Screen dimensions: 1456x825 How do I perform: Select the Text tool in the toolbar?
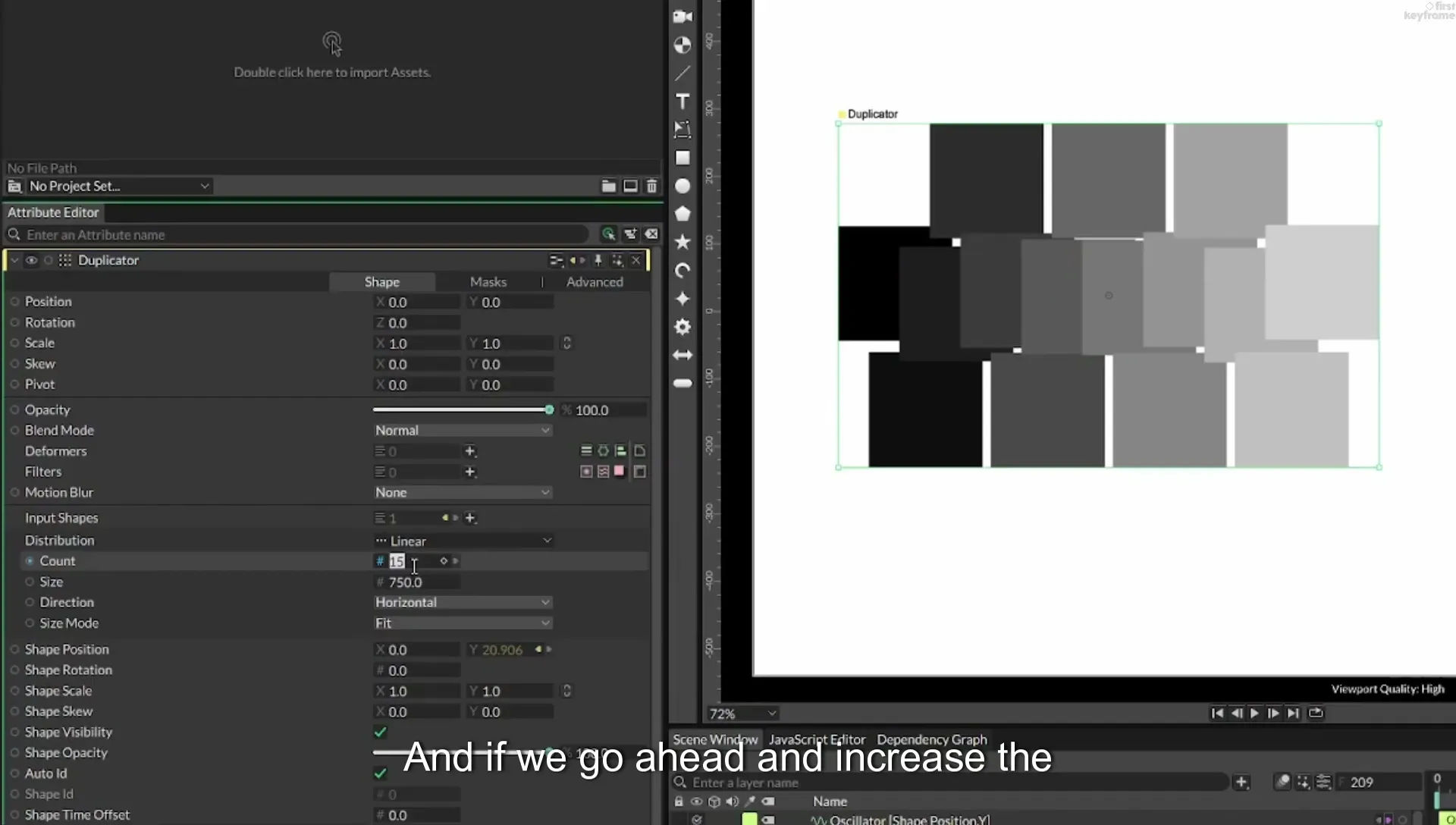(x=682, y=102)
